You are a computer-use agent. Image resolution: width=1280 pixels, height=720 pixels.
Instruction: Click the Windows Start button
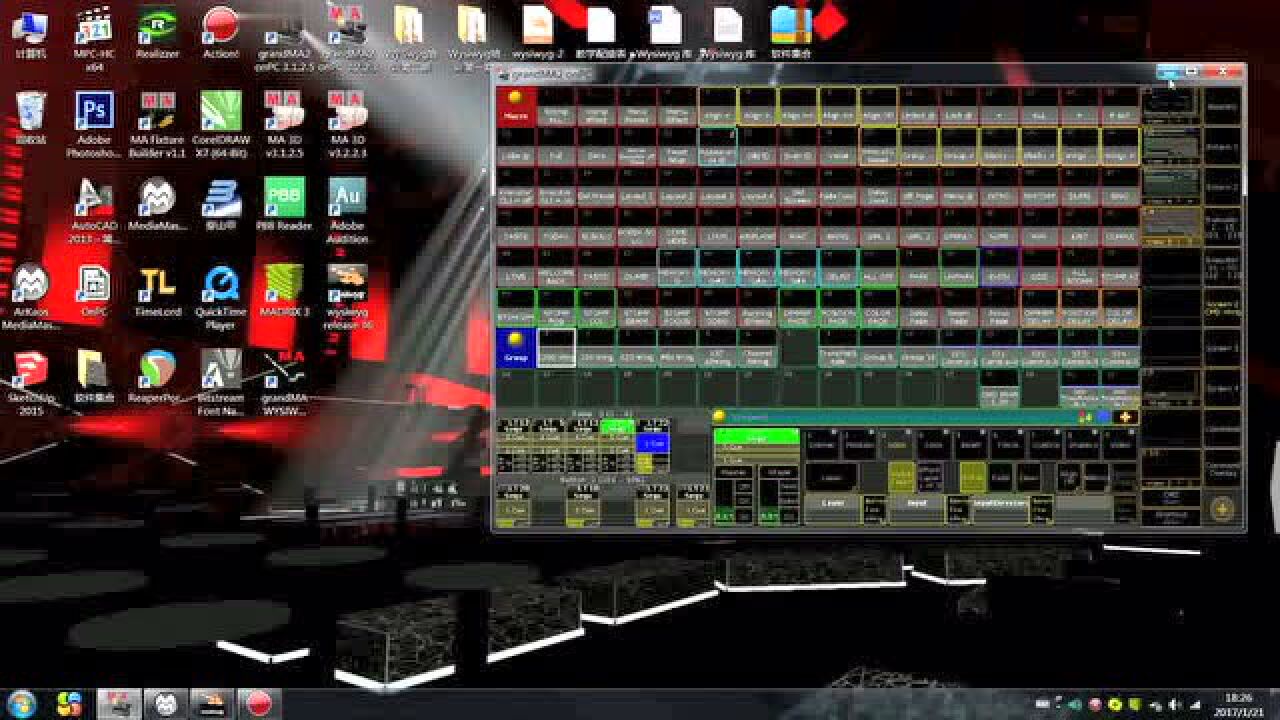click(x=22, y=704)
